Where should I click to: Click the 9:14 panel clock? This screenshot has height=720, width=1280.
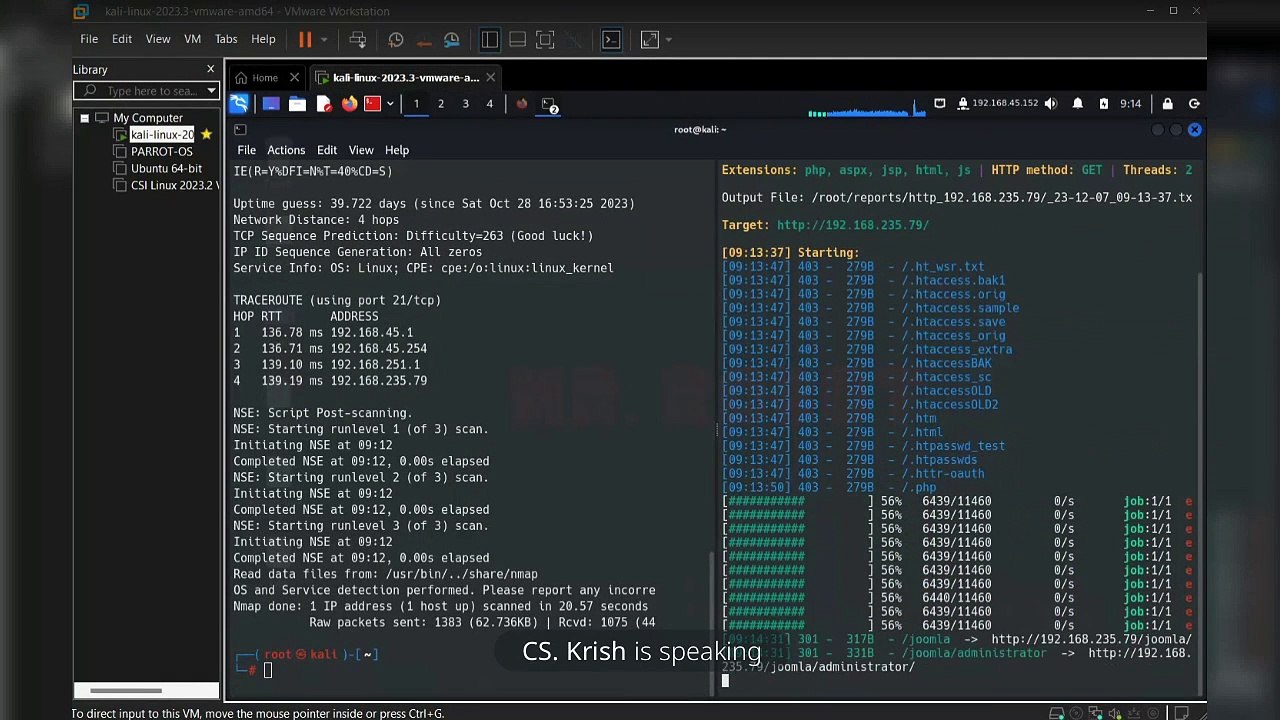(1131, 104)
